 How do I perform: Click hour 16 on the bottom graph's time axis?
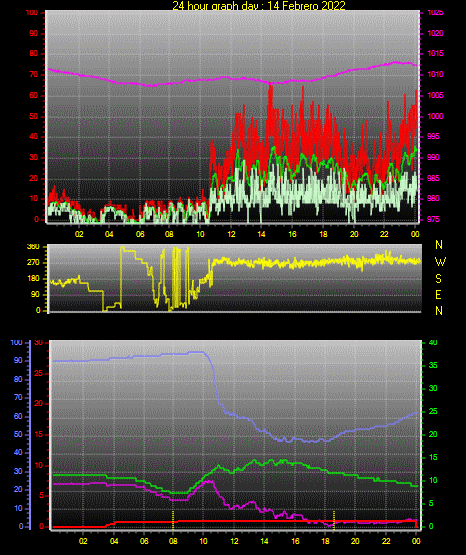(295, 541)
